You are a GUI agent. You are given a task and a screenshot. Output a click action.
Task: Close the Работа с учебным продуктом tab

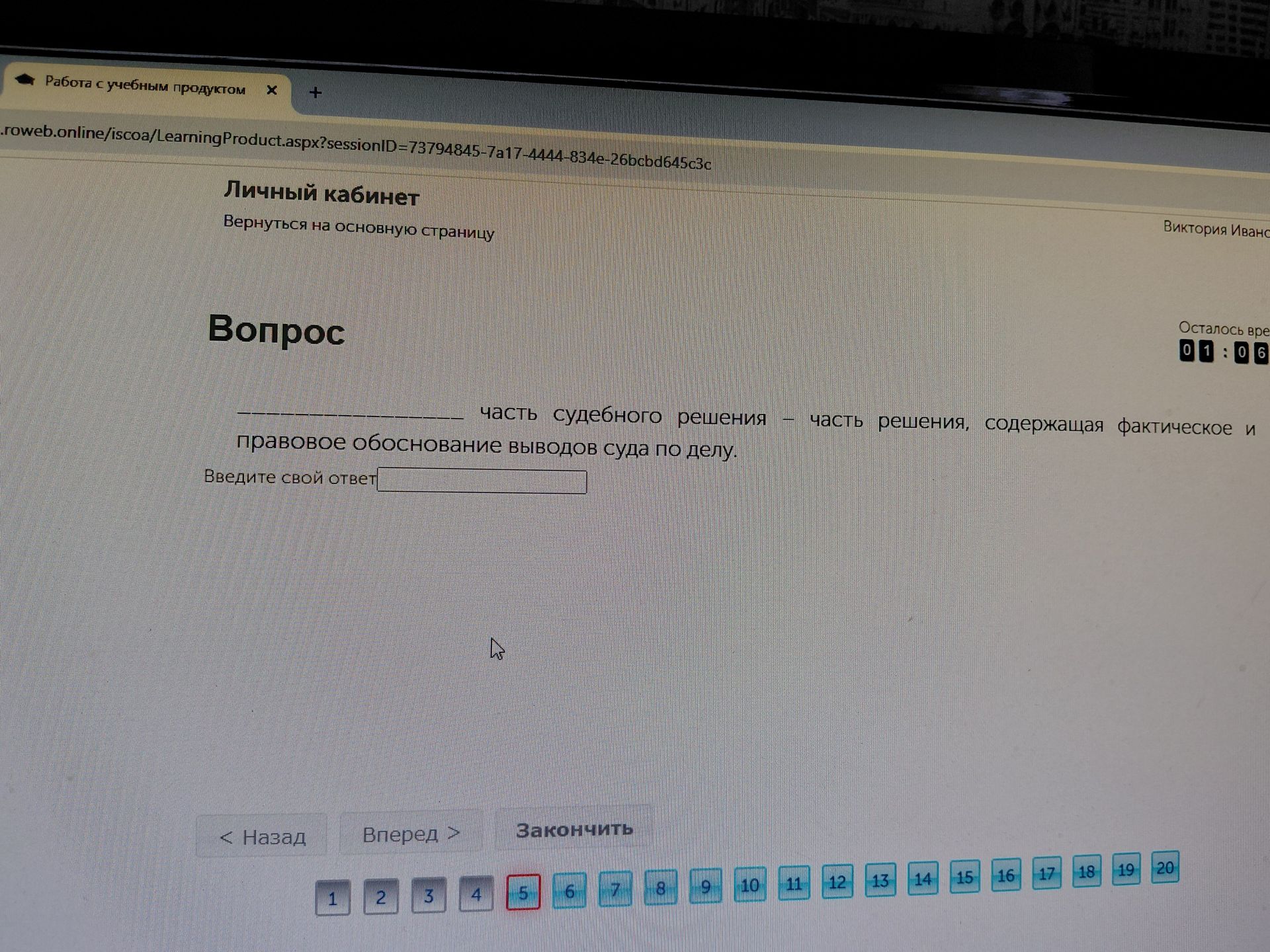[x=271, y=90]
